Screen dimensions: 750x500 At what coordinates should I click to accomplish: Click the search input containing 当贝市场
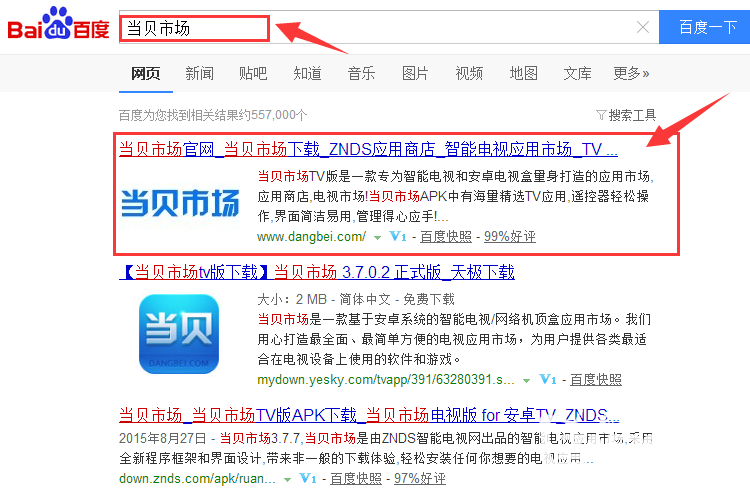click(x=389, y=27)
